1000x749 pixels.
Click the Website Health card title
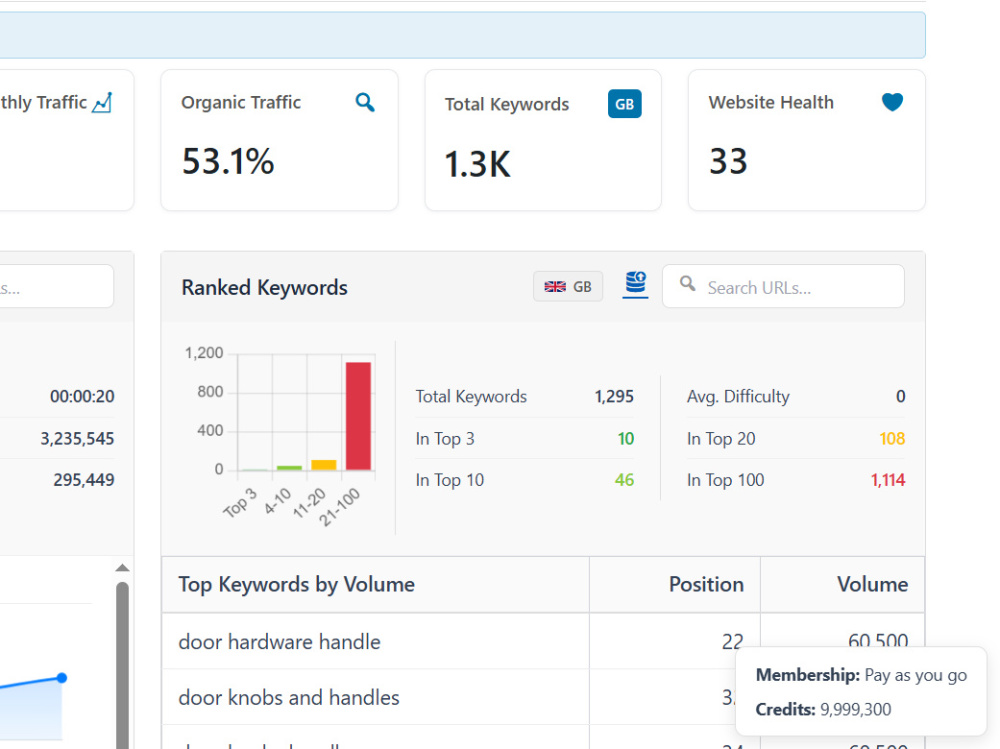[x=771, y=103]
